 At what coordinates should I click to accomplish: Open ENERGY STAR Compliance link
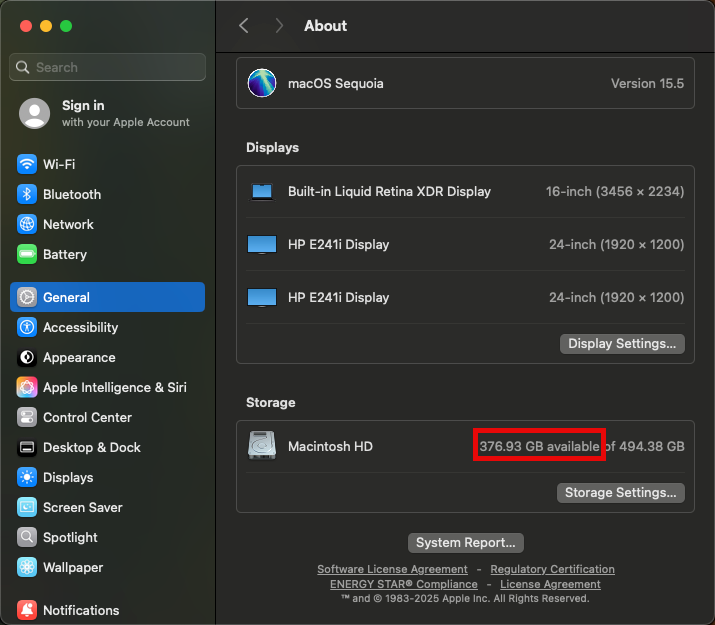tap(404, 584)
